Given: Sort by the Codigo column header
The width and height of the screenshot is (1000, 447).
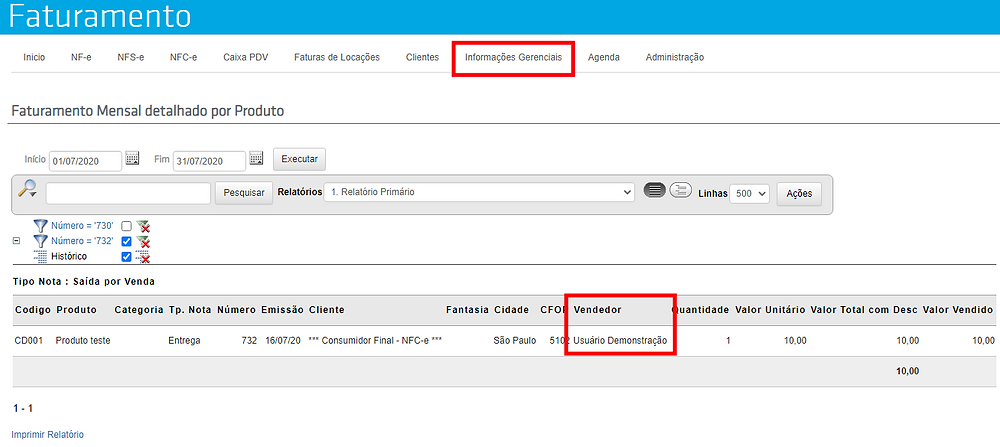Looking at the screenshot, I should [x=33, y=309].
